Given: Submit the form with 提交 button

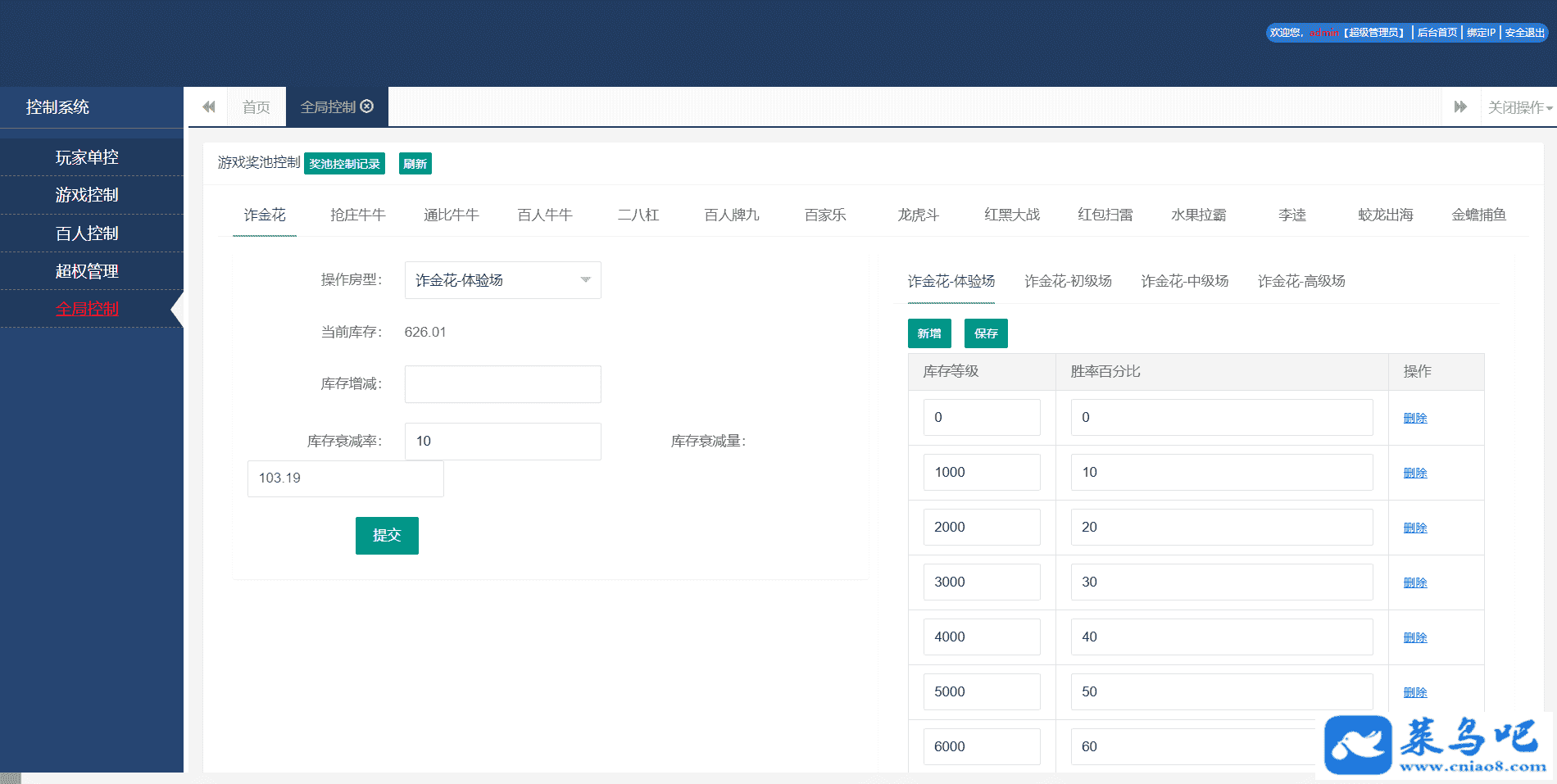Looking at the screenshot, I should pos(387,536).
